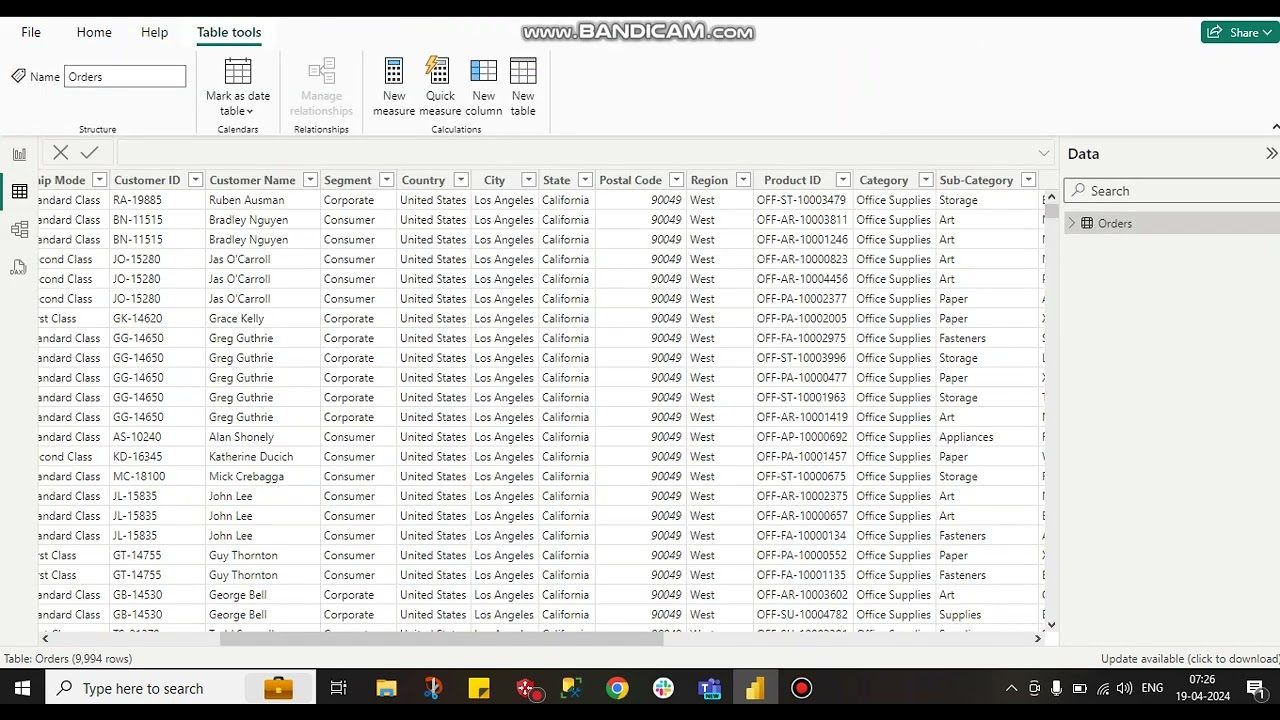
Task: Show hidden system tray icons
Action: pos(1011,688)
